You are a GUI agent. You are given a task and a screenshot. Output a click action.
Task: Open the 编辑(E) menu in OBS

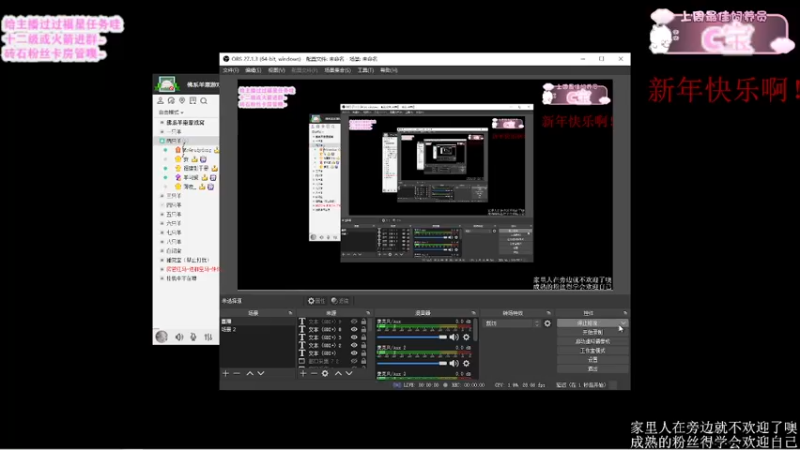(x=253, y=70)
